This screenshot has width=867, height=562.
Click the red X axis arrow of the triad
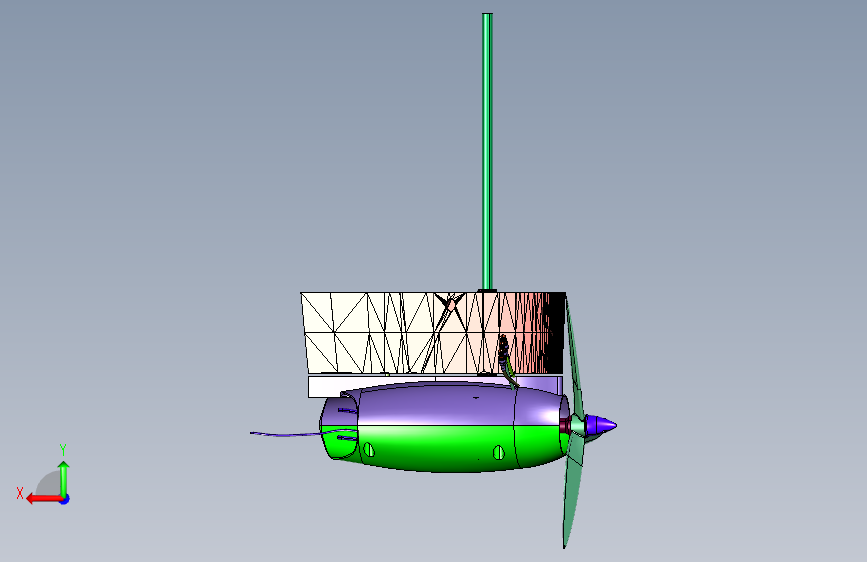click(44, 499)
